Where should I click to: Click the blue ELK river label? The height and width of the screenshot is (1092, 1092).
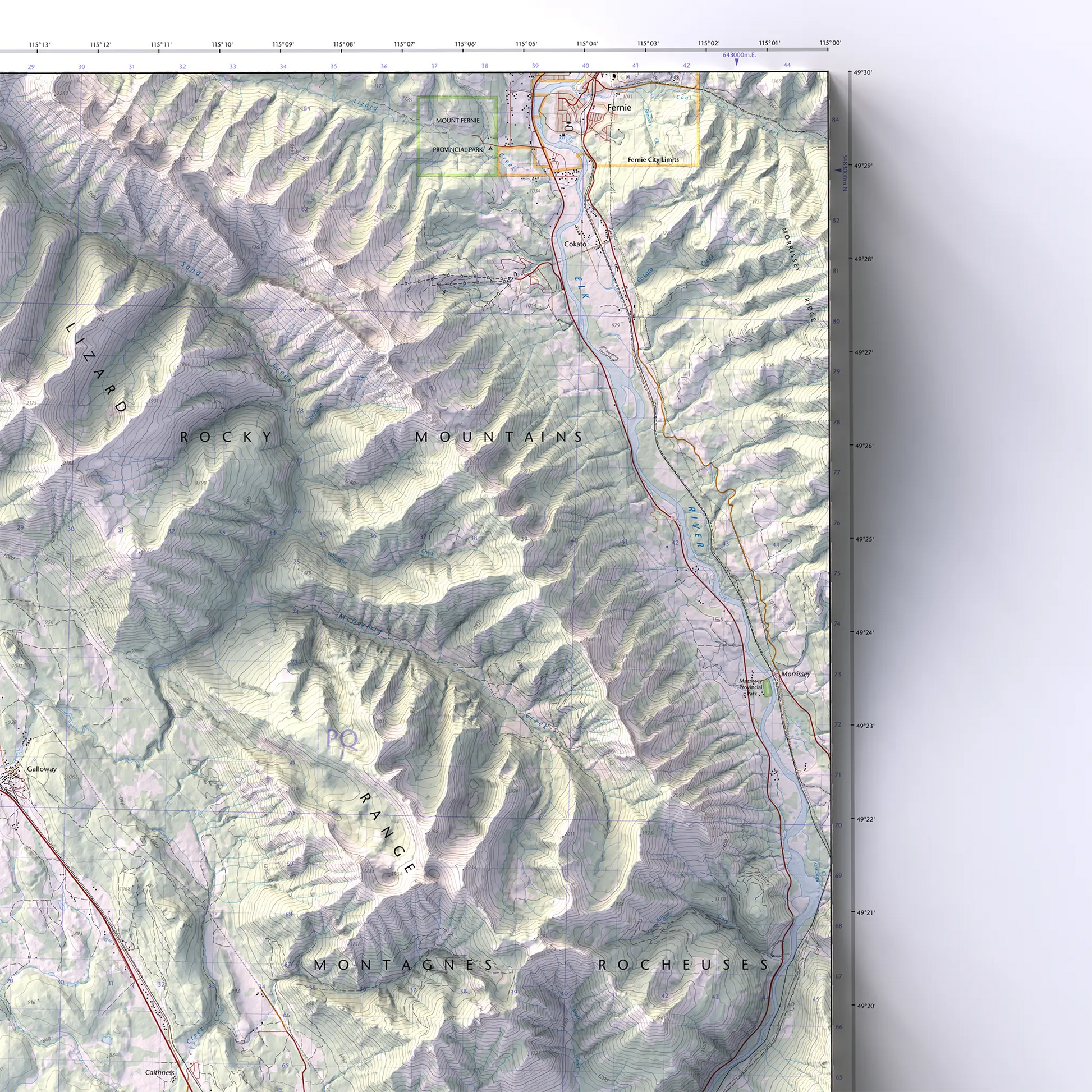click(582, 287)
